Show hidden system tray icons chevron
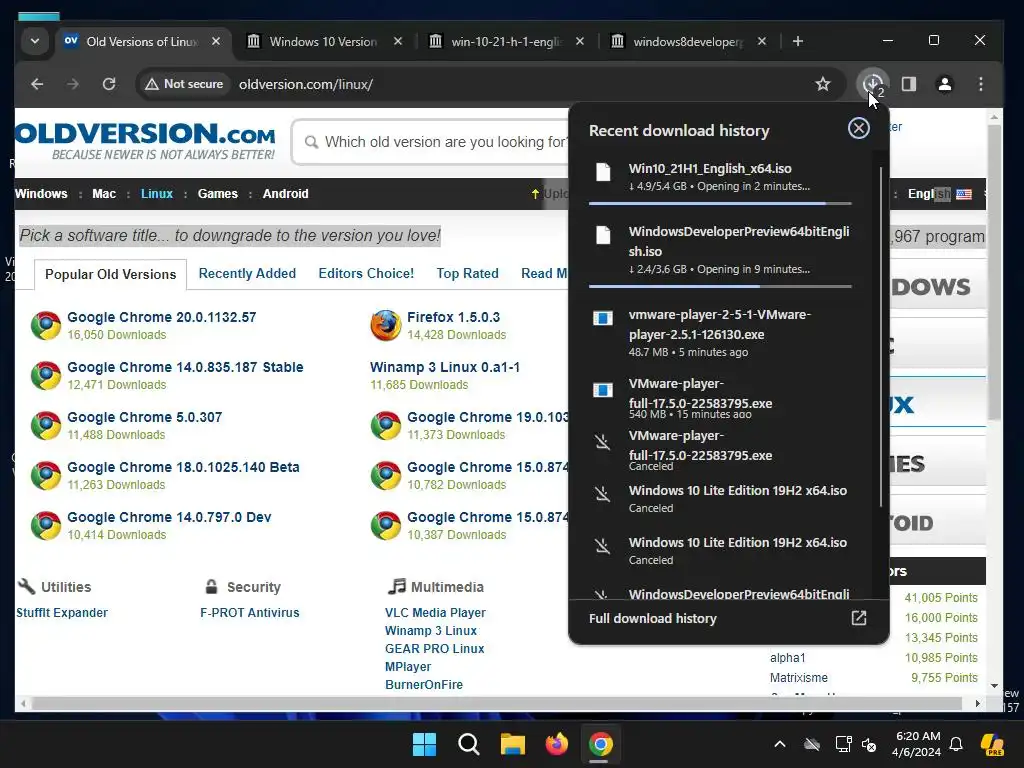The height and width of the screenshot is (768, 1024). (780, 743)
